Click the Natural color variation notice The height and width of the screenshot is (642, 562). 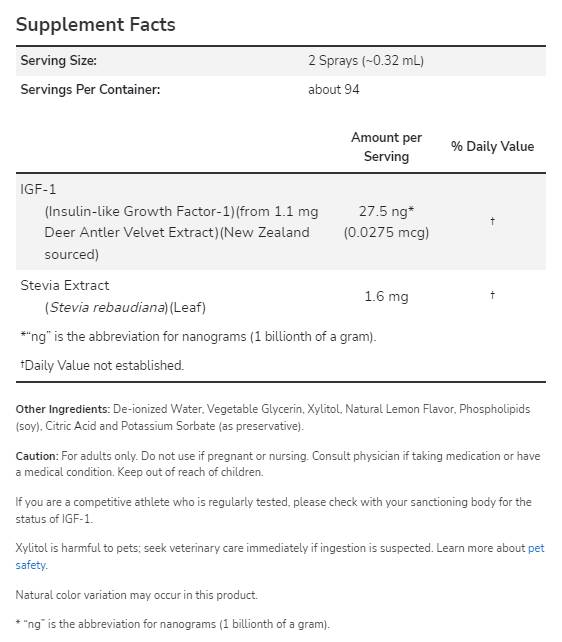[x=137, y=595]
